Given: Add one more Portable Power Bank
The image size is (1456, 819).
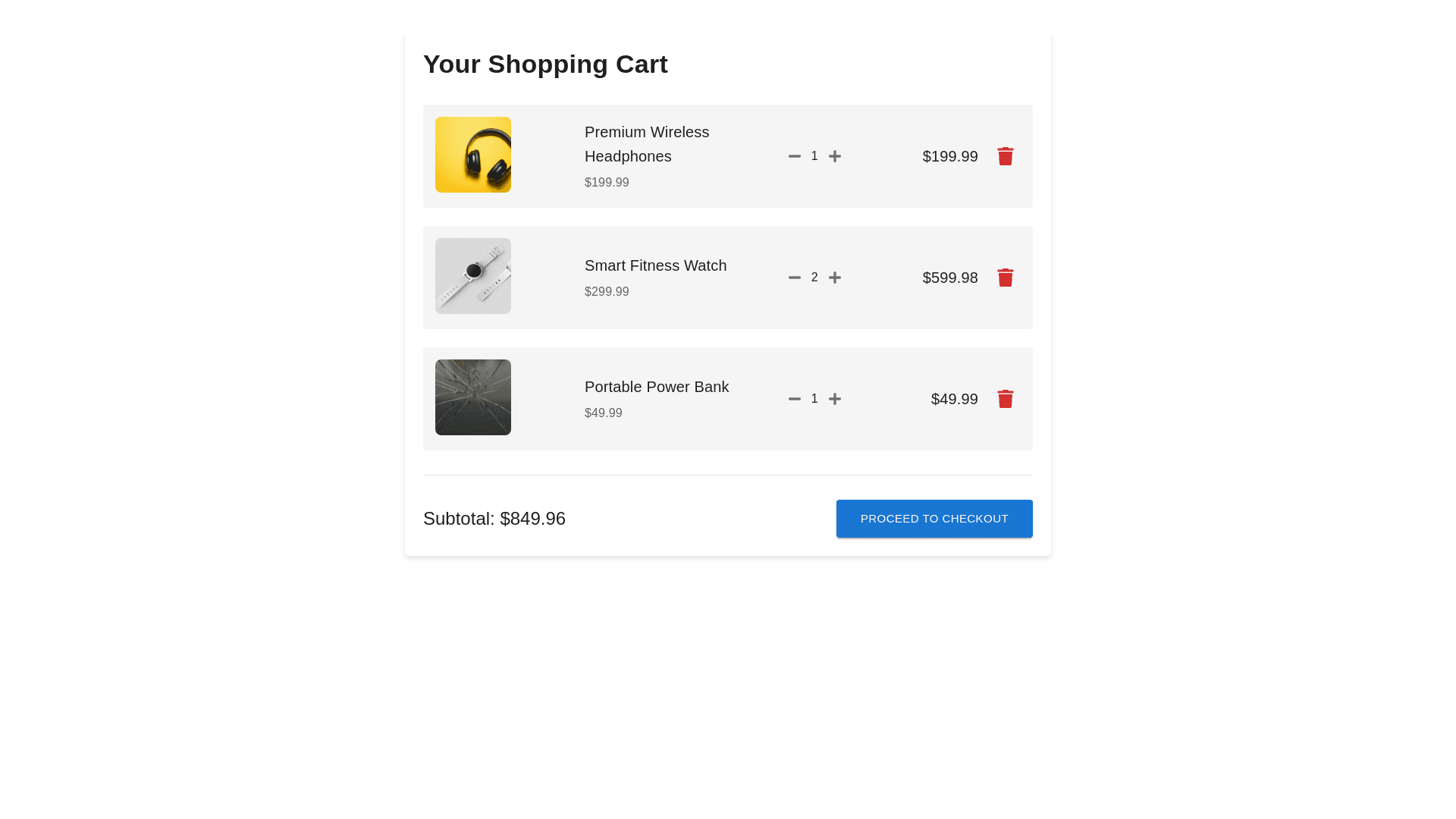Looking at the screenshot, I should (834, 399).
